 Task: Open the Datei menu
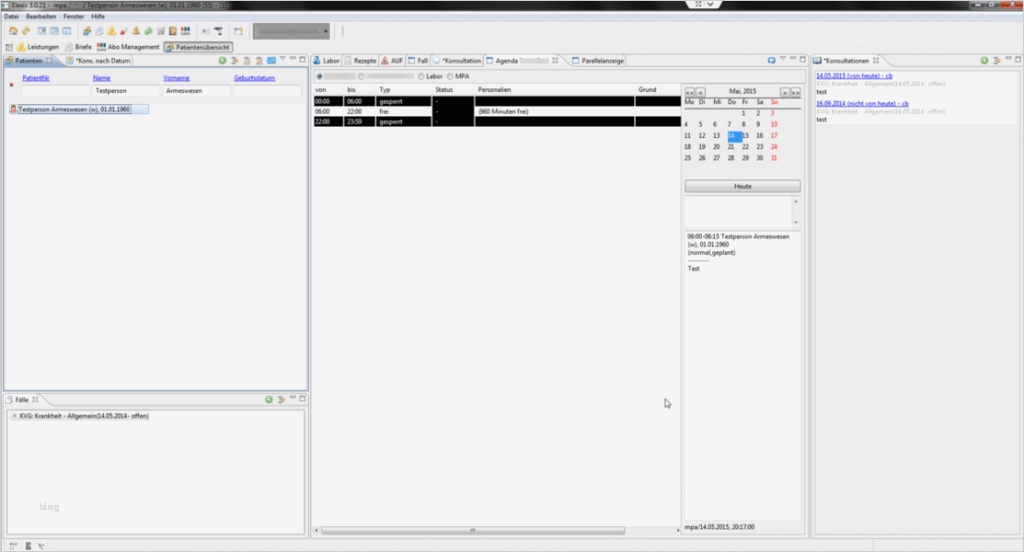point(11,16)
